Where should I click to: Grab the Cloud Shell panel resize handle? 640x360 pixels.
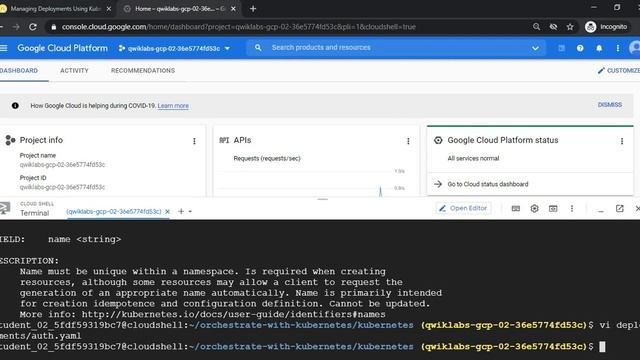coord(322,199)
